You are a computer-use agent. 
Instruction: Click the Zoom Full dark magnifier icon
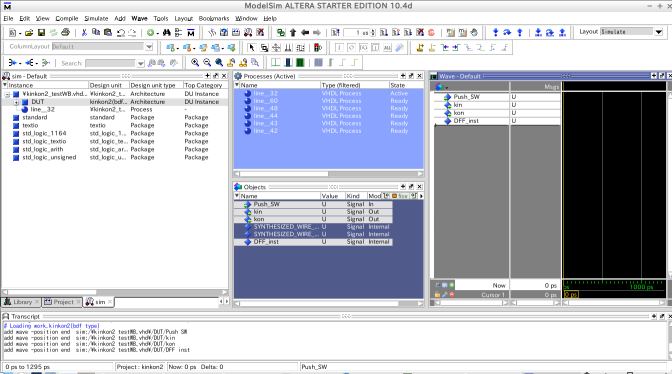click(219, 63)
